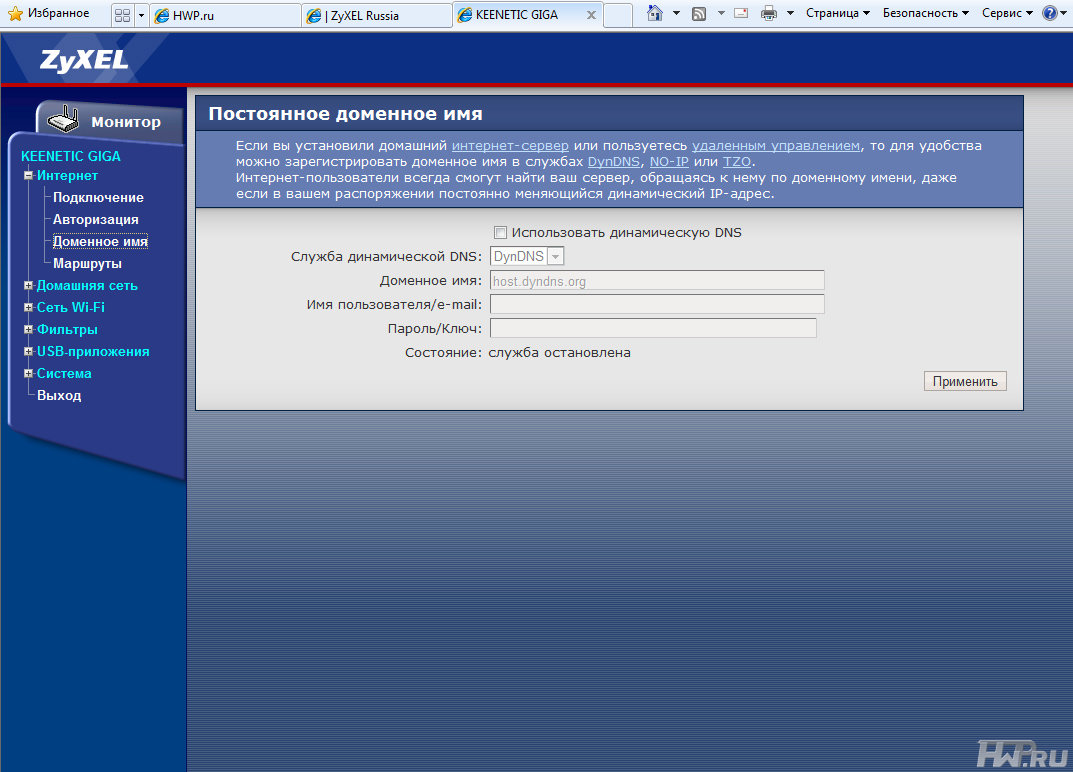Open the Подключение page

99,198
